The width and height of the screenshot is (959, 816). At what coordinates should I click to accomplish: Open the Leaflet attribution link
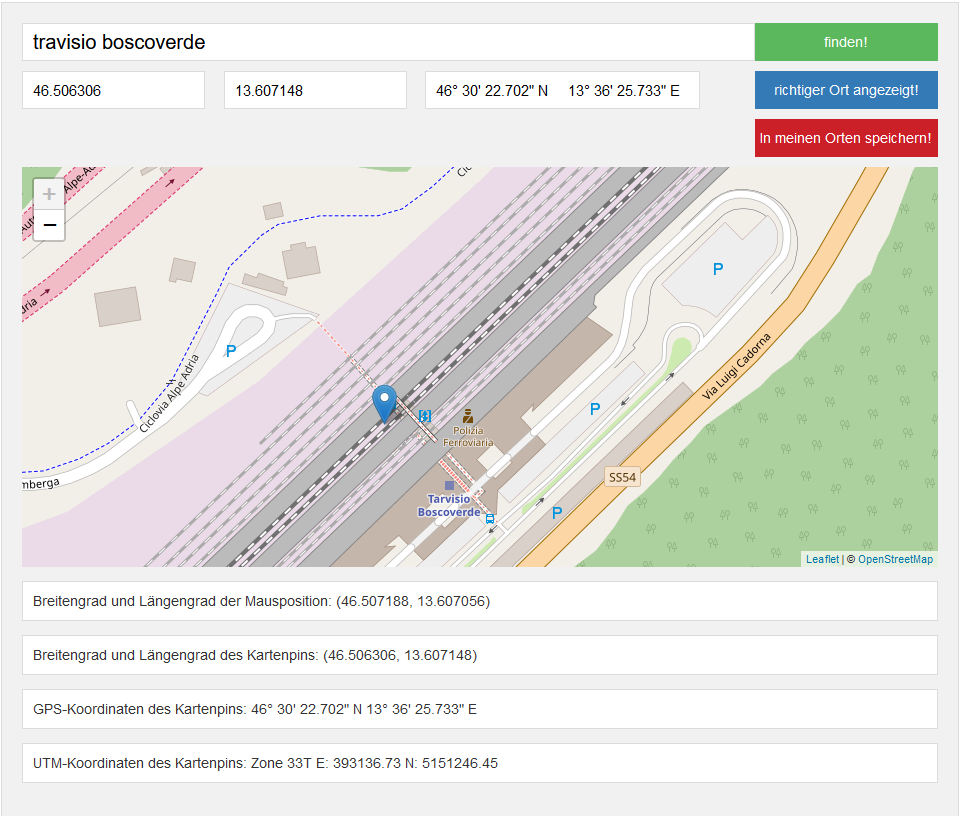pyautogui.click(x=822, y=559)
